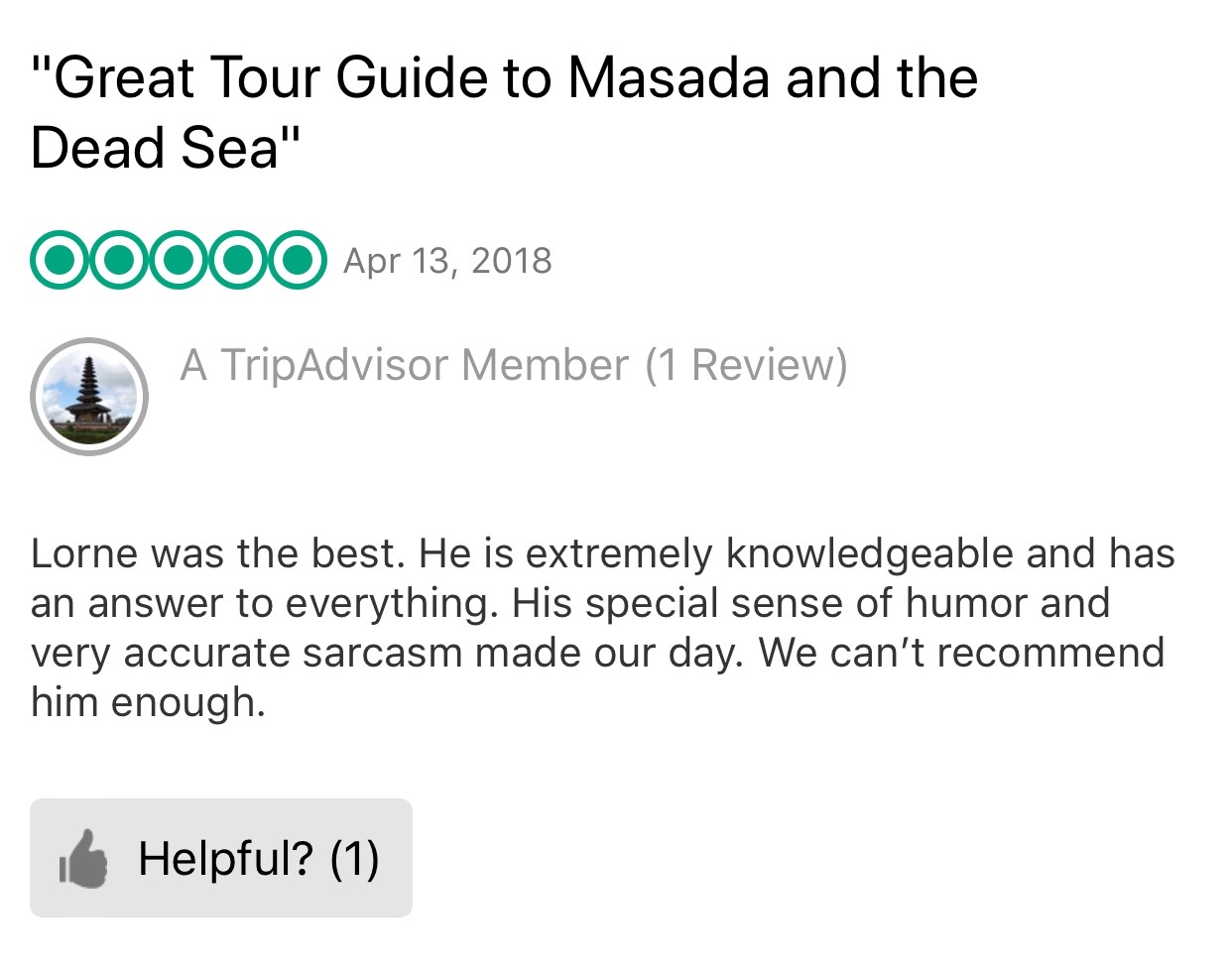This screenshot has width=1232, height=974.
Task: Click the helpful vote count (1)
Action: (354, 859)
